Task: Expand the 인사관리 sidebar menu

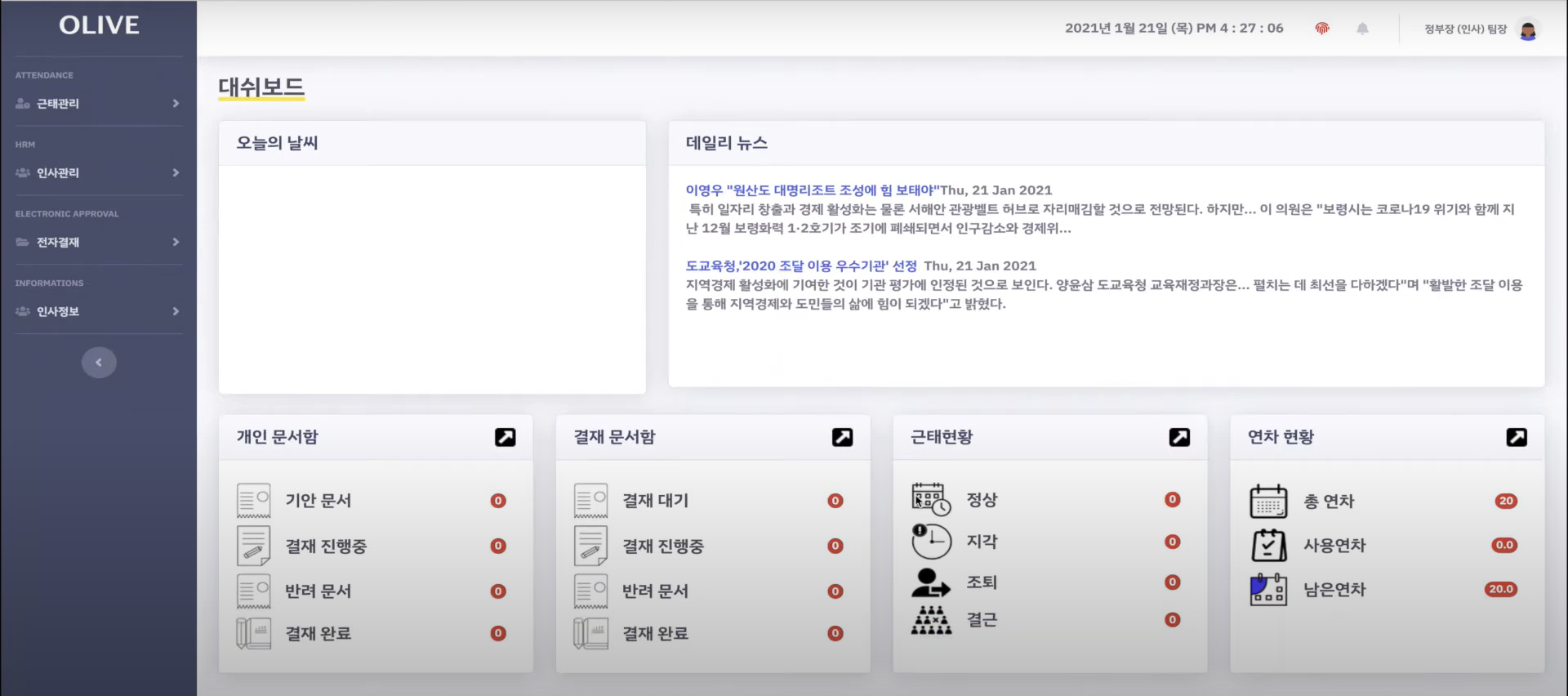Action: tap(98, 173)
